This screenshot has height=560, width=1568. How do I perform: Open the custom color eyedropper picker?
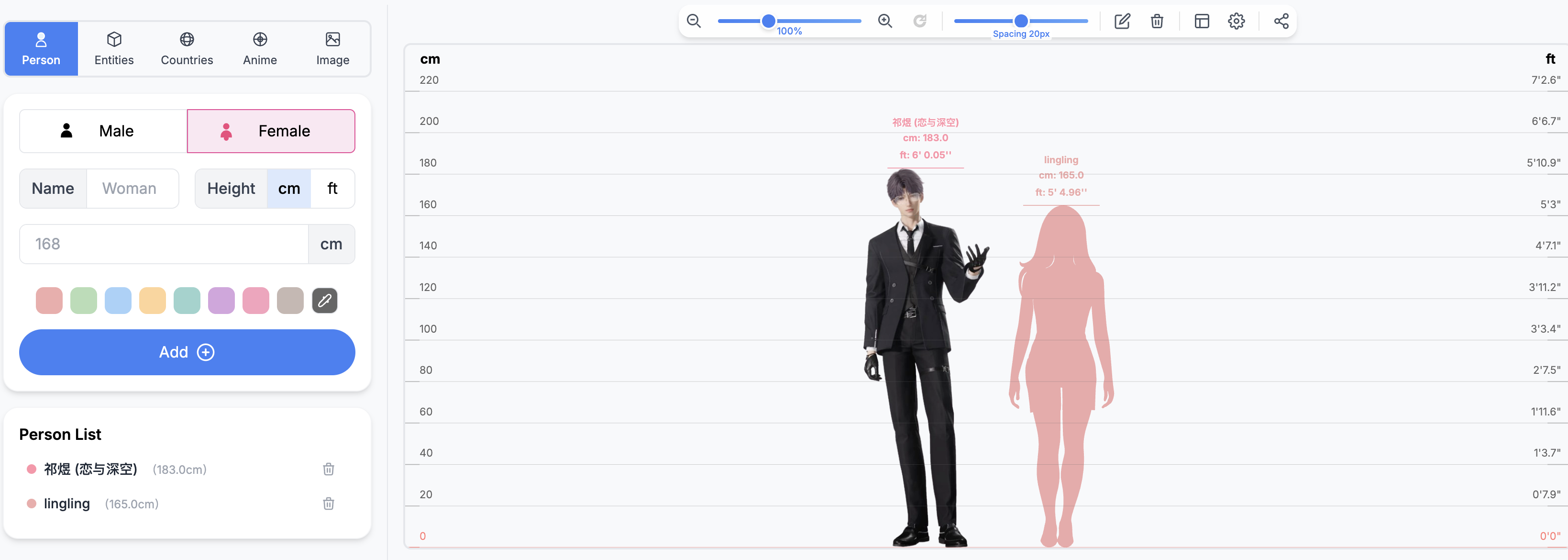point(324,301)
